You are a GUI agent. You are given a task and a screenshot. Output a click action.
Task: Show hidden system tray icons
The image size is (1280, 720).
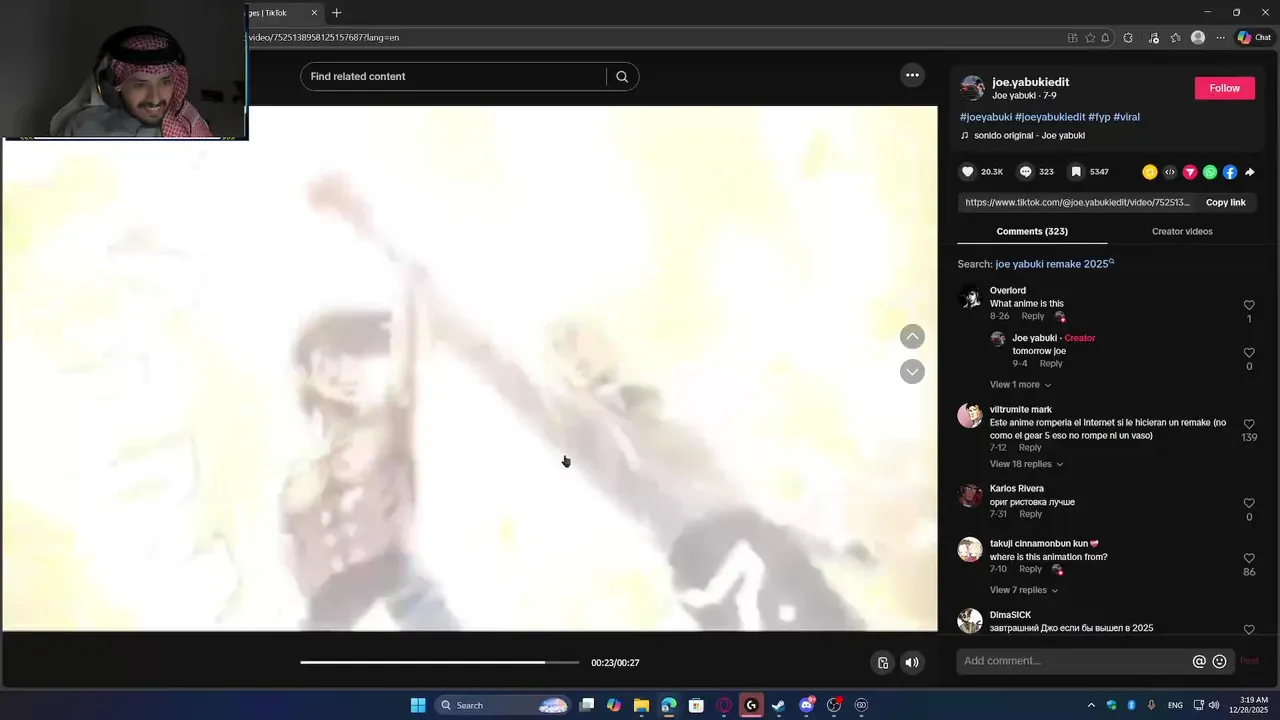[1091, 705]
